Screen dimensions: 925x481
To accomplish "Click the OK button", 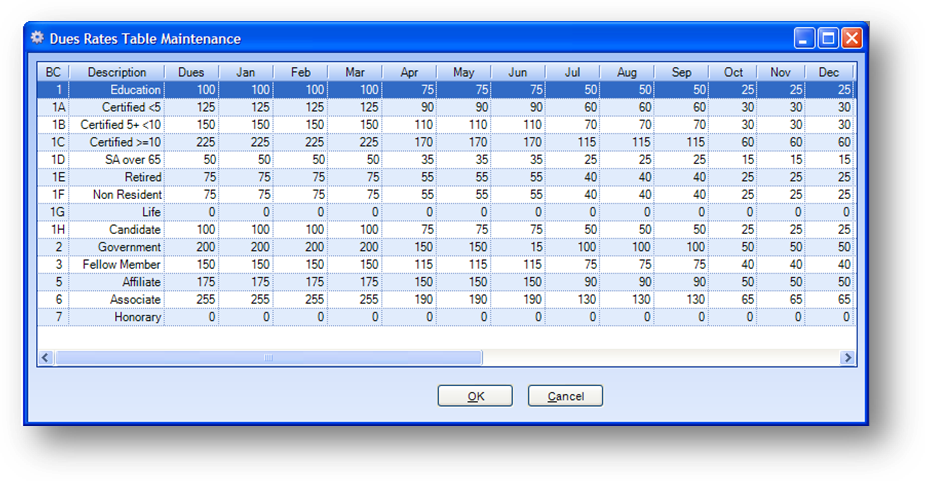I will pyautogui.click(x=475, y=396).
